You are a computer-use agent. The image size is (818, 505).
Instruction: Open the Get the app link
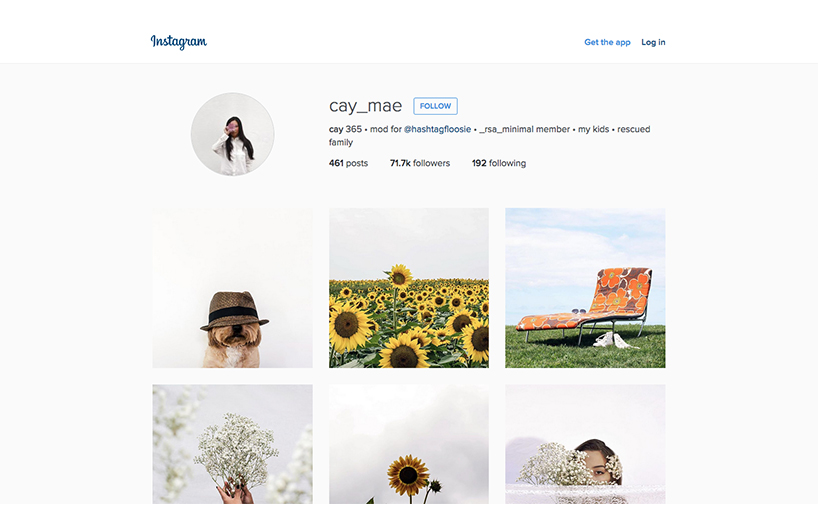tap(607, 42)
